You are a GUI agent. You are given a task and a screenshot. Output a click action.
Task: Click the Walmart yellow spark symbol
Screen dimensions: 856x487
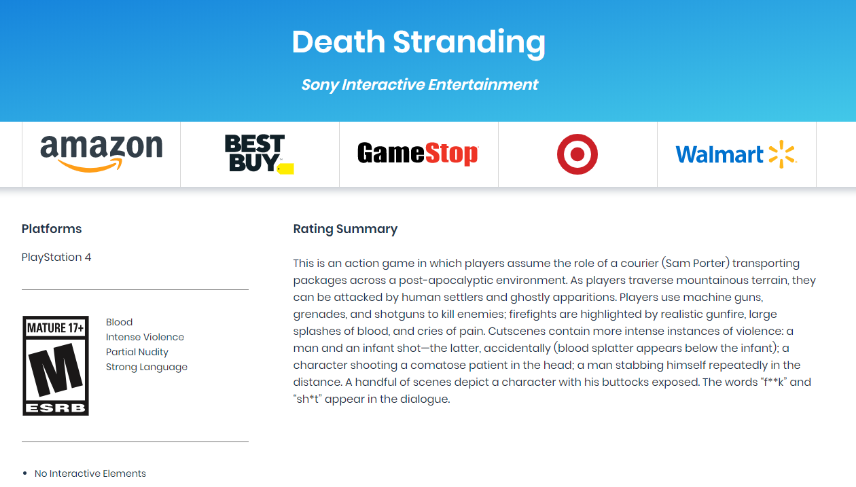click(782, 155)
